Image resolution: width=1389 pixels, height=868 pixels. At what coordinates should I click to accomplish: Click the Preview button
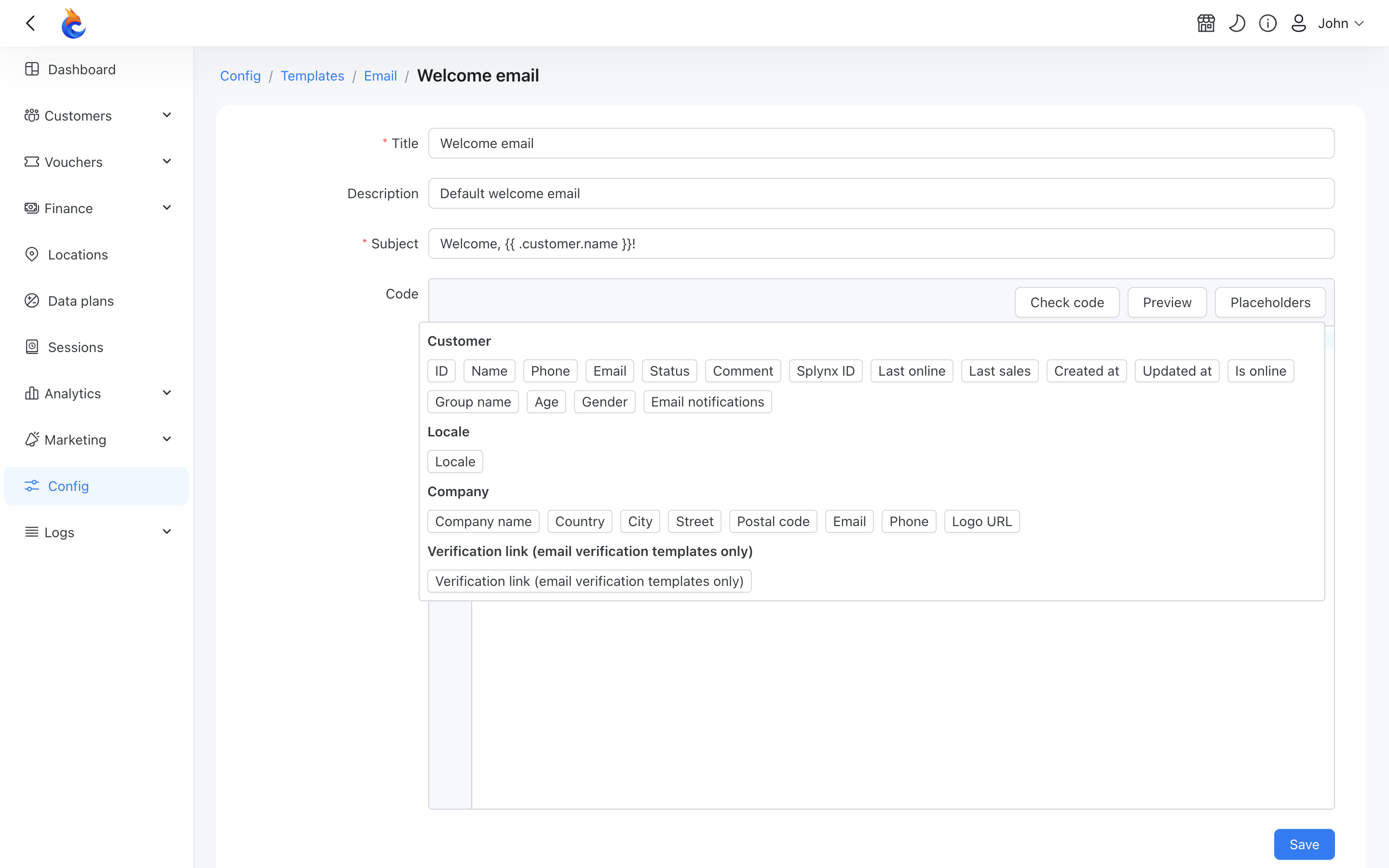1167,302
